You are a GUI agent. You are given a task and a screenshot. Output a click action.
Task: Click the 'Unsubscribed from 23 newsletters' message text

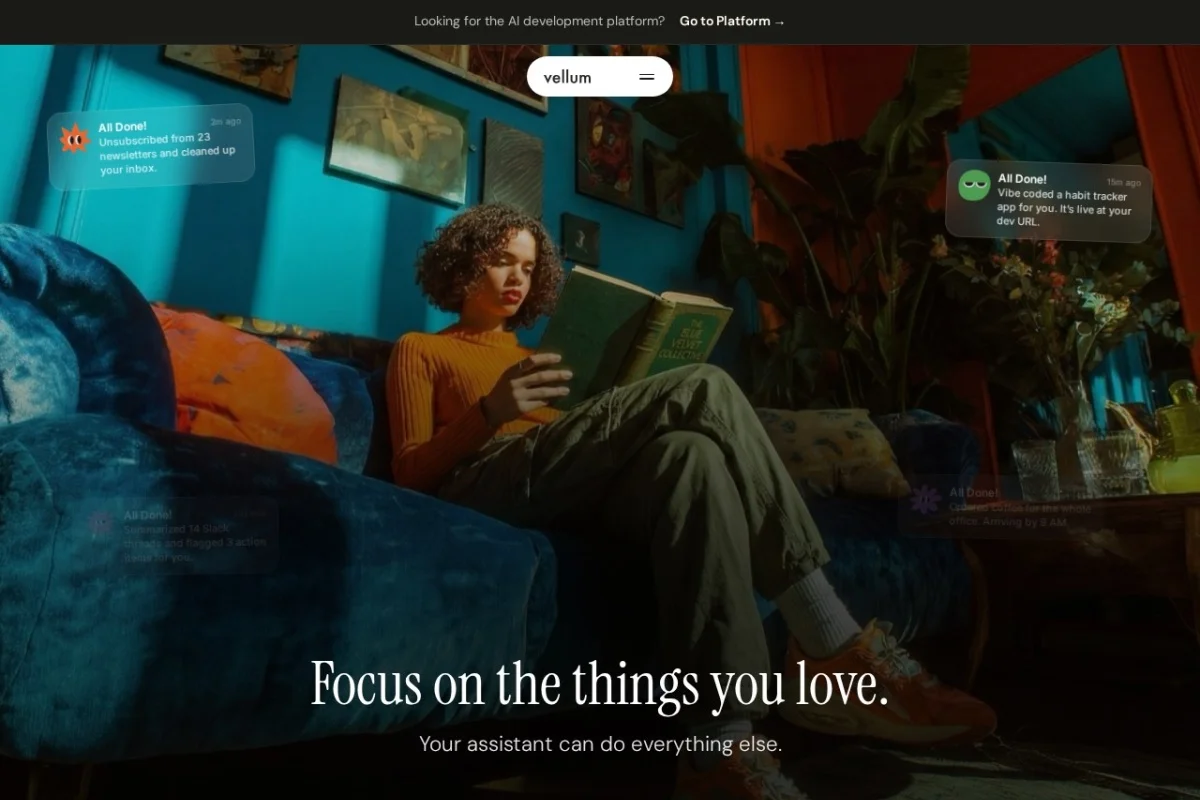point(167,155)
